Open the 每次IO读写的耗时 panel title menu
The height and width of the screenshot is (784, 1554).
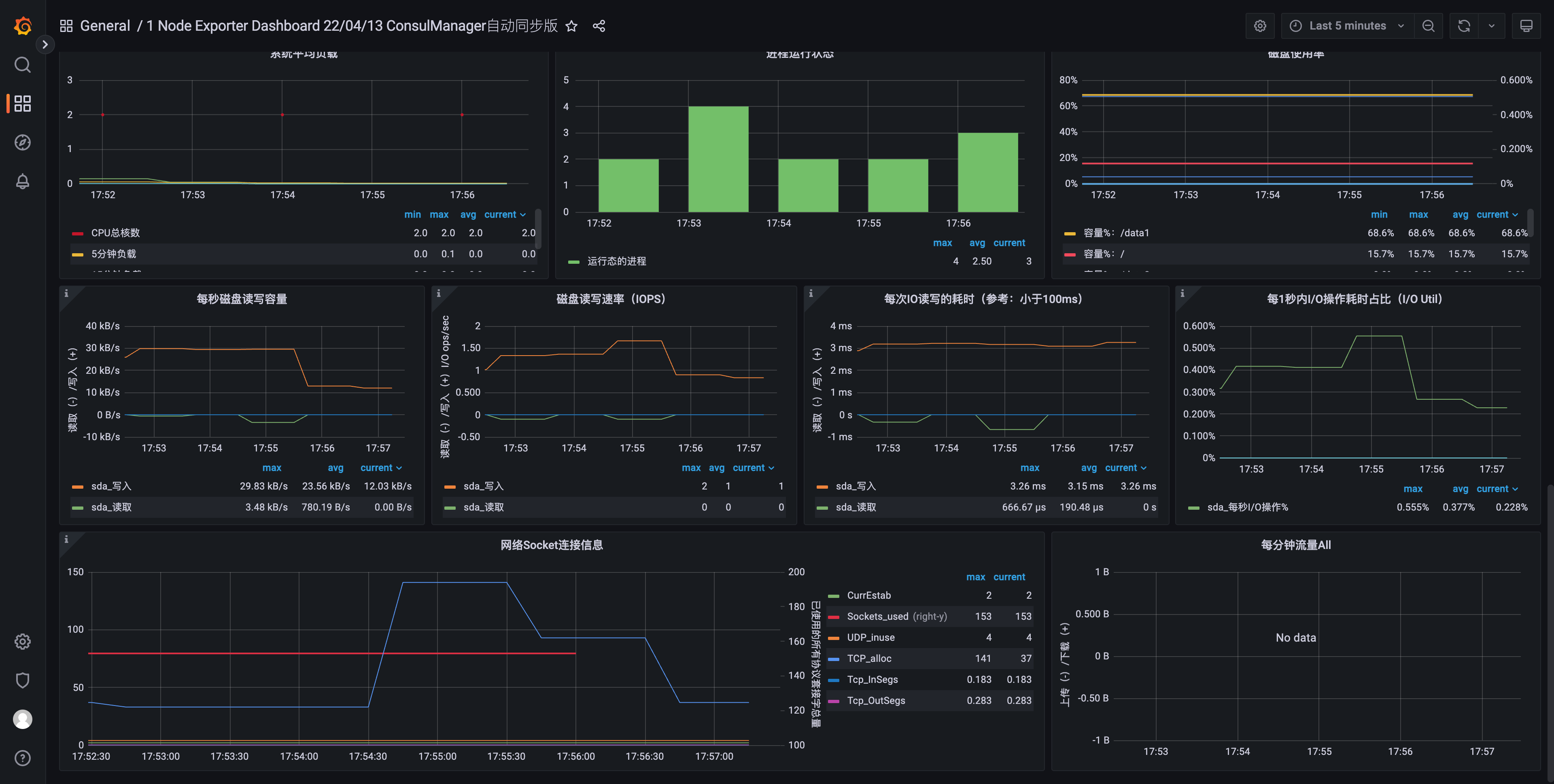983,299
